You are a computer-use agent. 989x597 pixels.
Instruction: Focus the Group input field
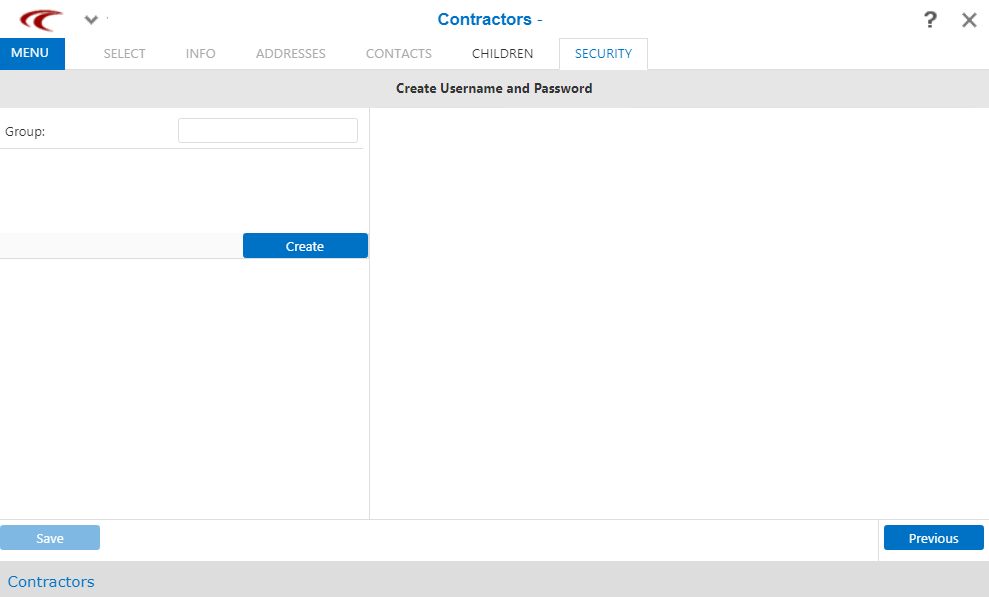coord(267,131)
